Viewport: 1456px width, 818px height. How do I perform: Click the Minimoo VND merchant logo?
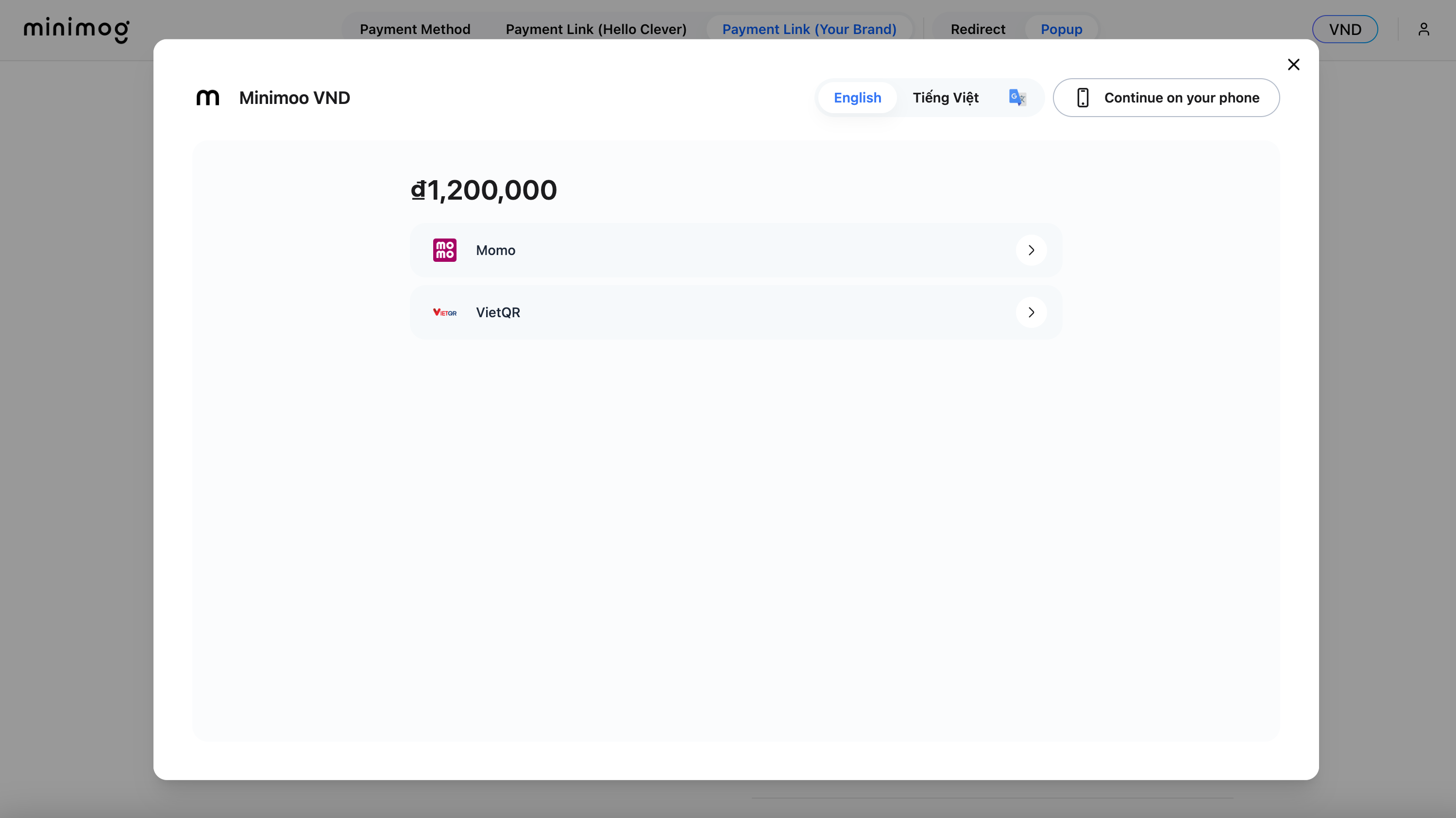208,97
